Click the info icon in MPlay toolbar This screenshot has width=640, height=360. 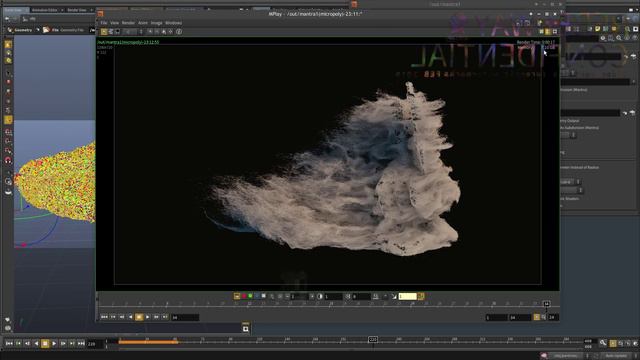coord(179,31)
